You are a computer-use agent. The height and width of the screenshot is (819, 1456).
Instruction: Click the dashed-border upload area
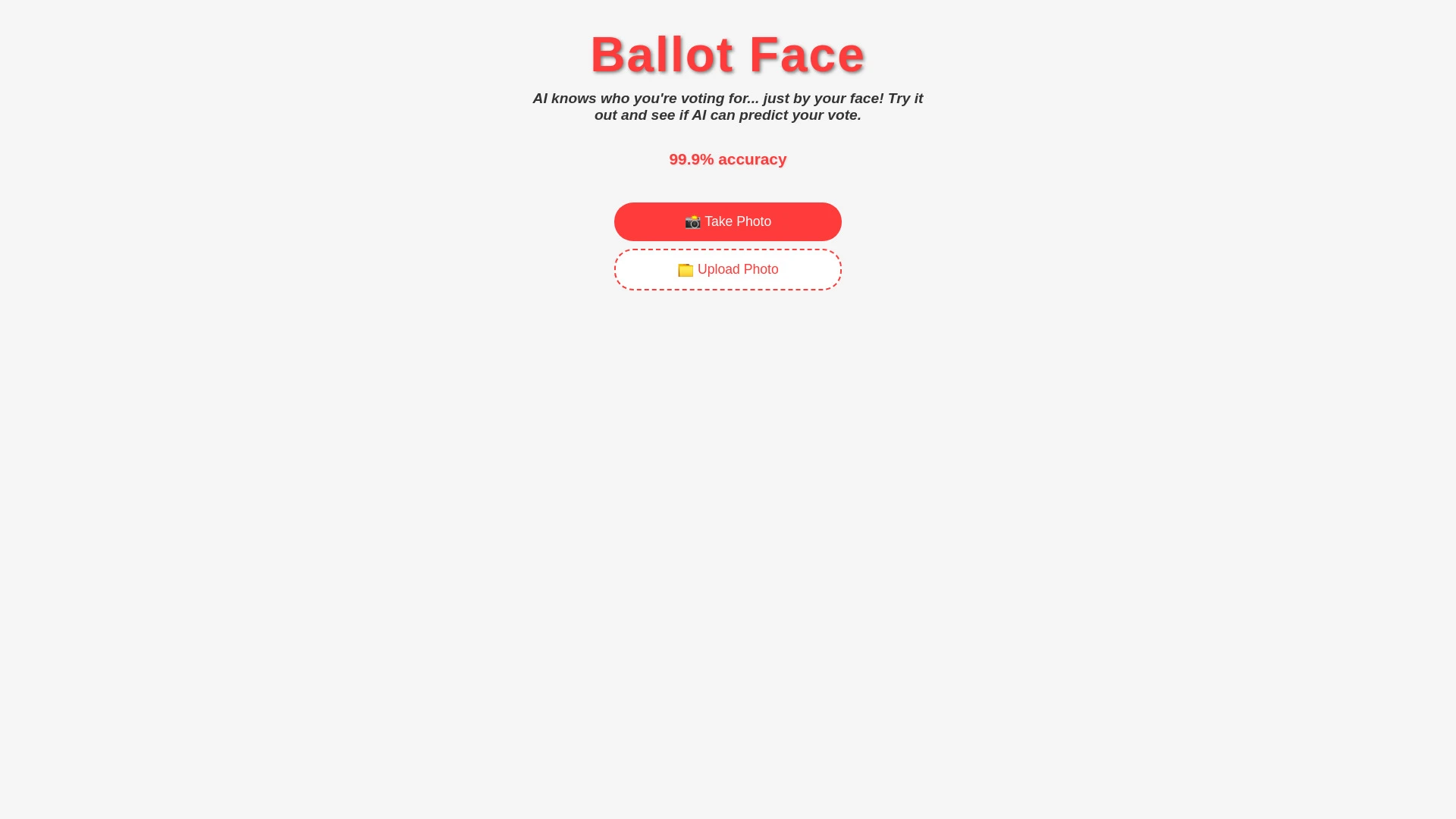[x=727, y=269]
